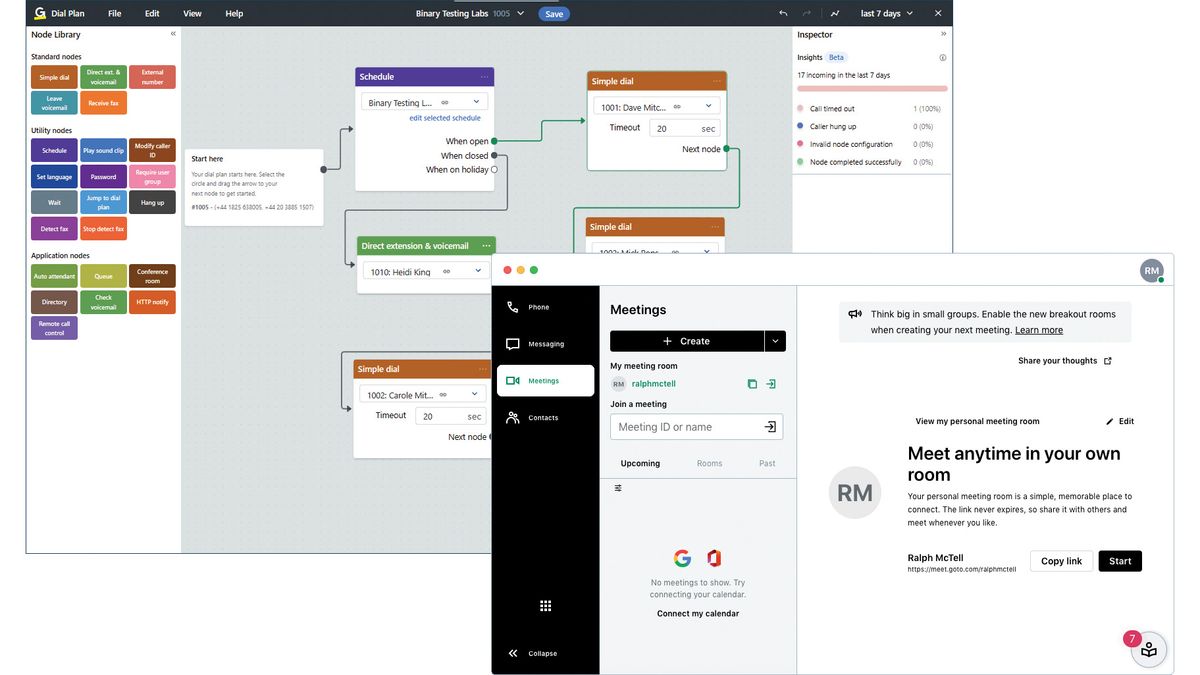Expand the 1010: Heidi King dropdown
Screen dimensions: 1200x675
point(476,272)
